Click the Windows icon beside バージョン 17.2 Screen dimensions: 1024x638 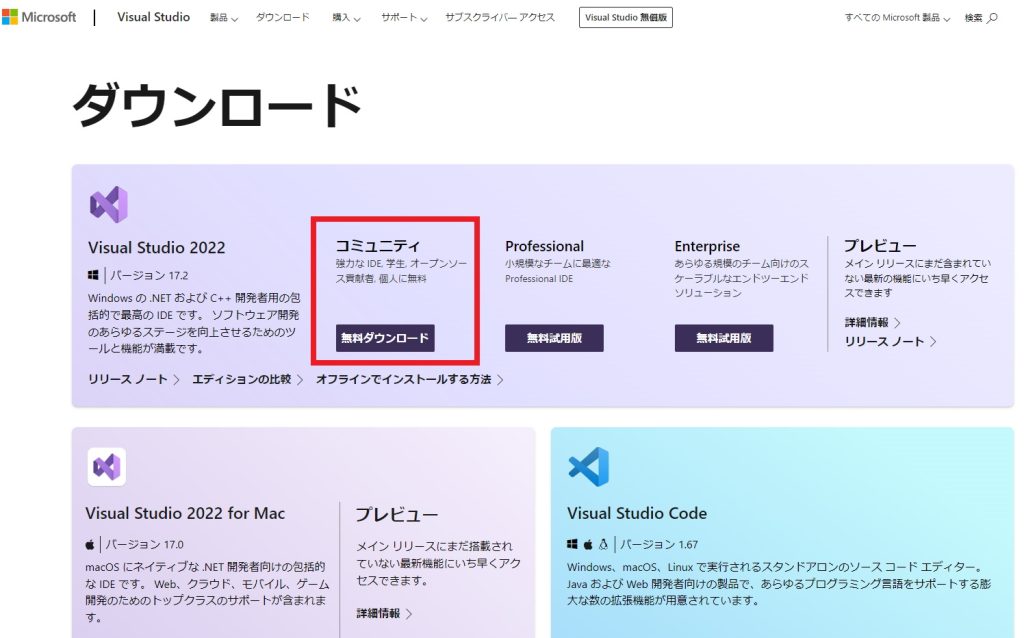coord(94,274)
